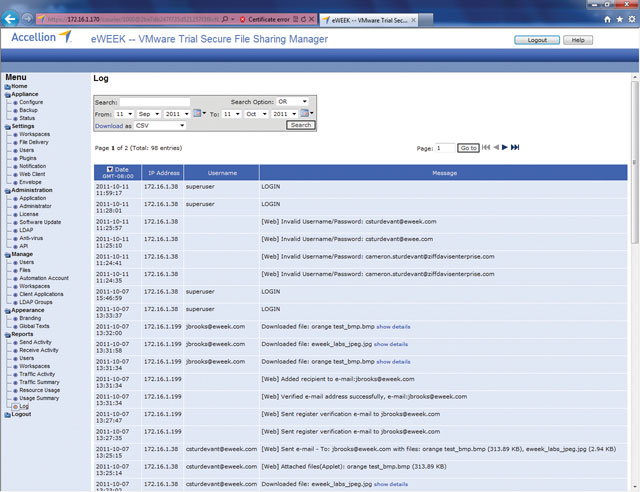Open Software Update menu item
The width and height of the screenshot is (640, 492).
[x=40, y=222]
